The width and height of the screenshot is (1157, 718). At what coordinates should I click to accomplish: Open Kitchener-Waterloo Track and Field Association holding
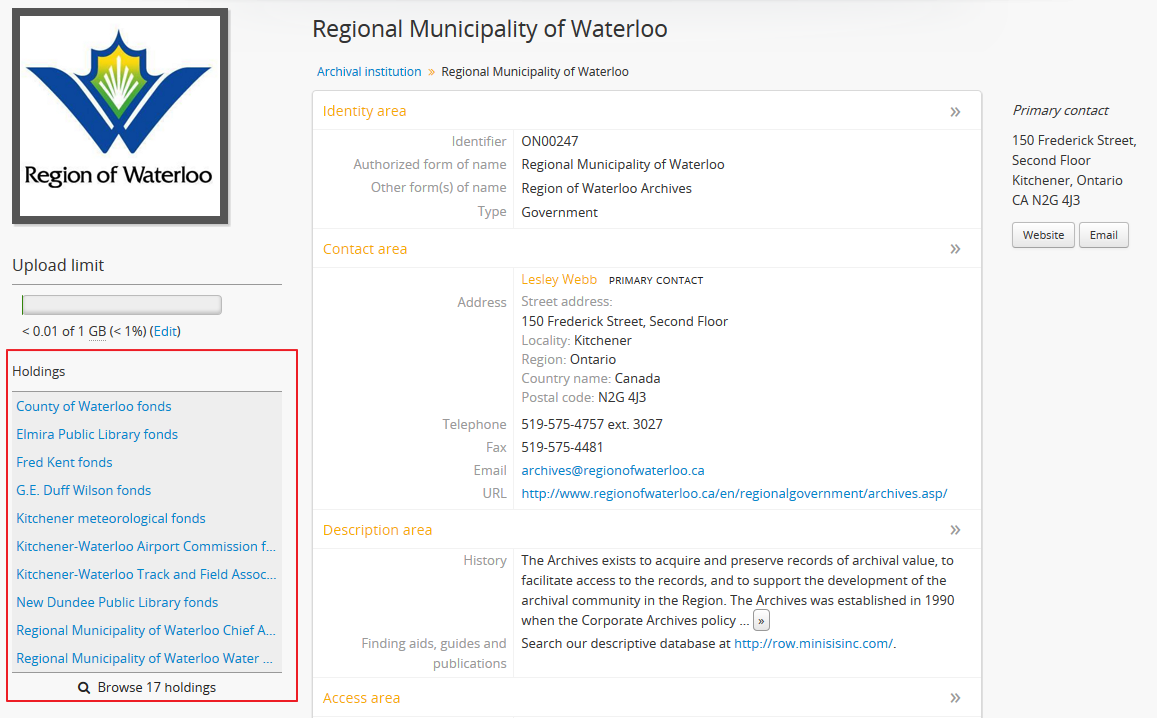click(x=146, y=575)
